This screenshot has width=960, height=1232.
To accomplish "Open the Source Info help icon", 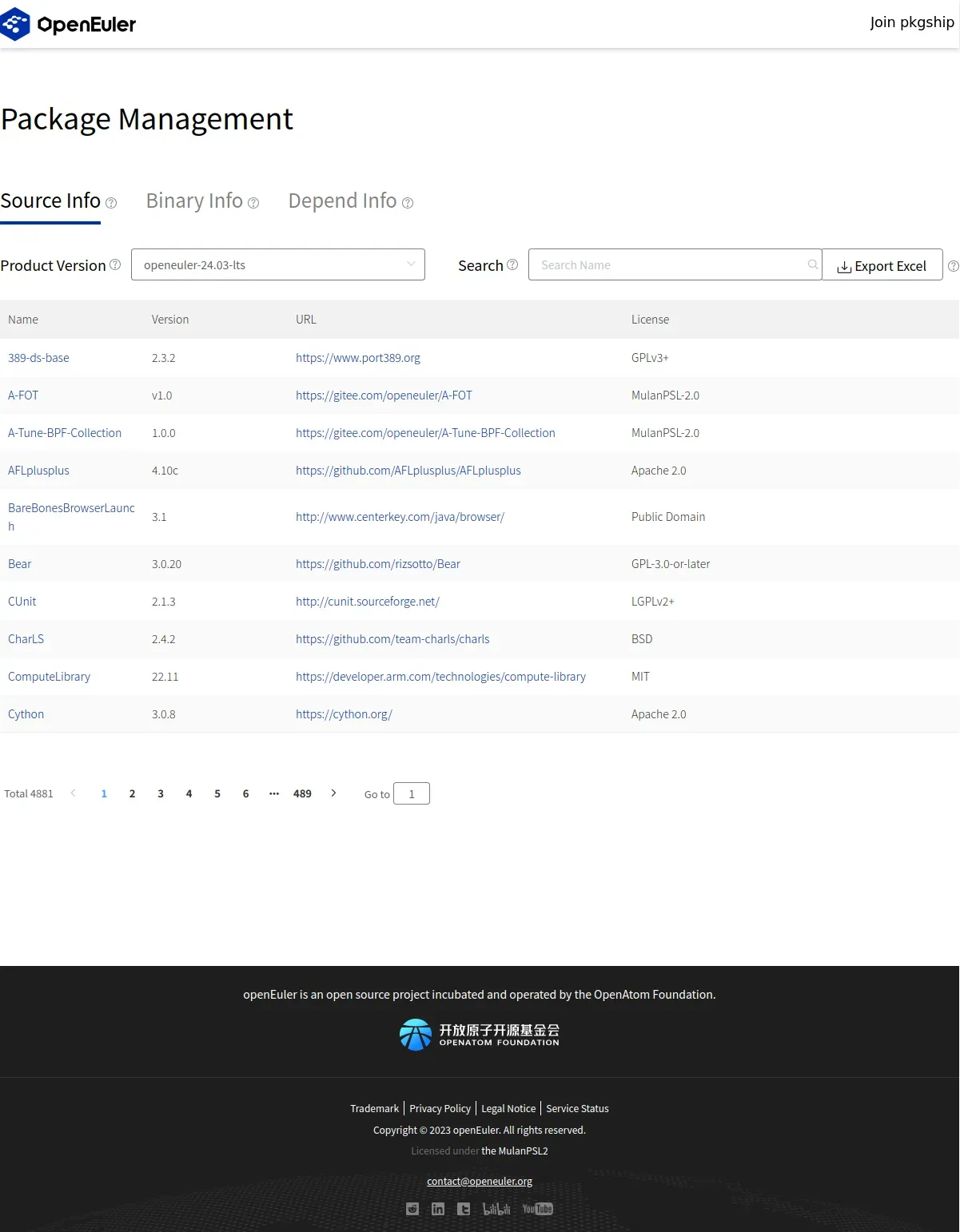I will pos(111,203).
